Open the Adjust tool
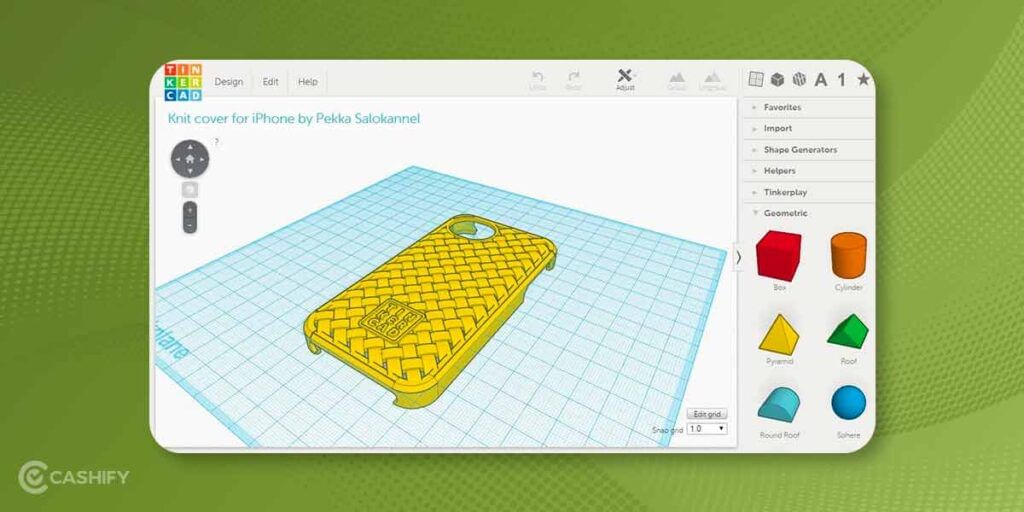Screen dimensions: 1024x512 [625, 80]
